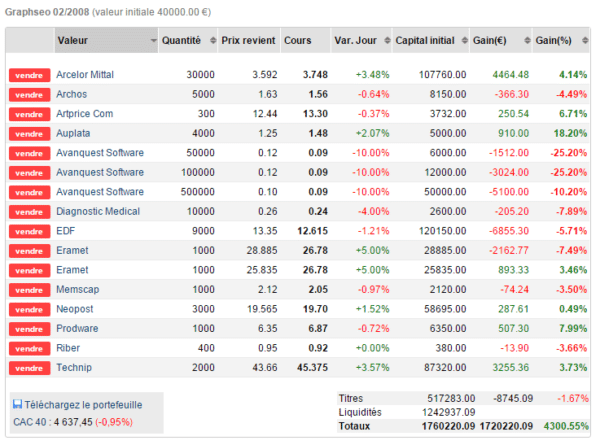Open the Valeur column dropdown arrow
Image resolution: width=600 pixels, height=445 pixels.
153,40
